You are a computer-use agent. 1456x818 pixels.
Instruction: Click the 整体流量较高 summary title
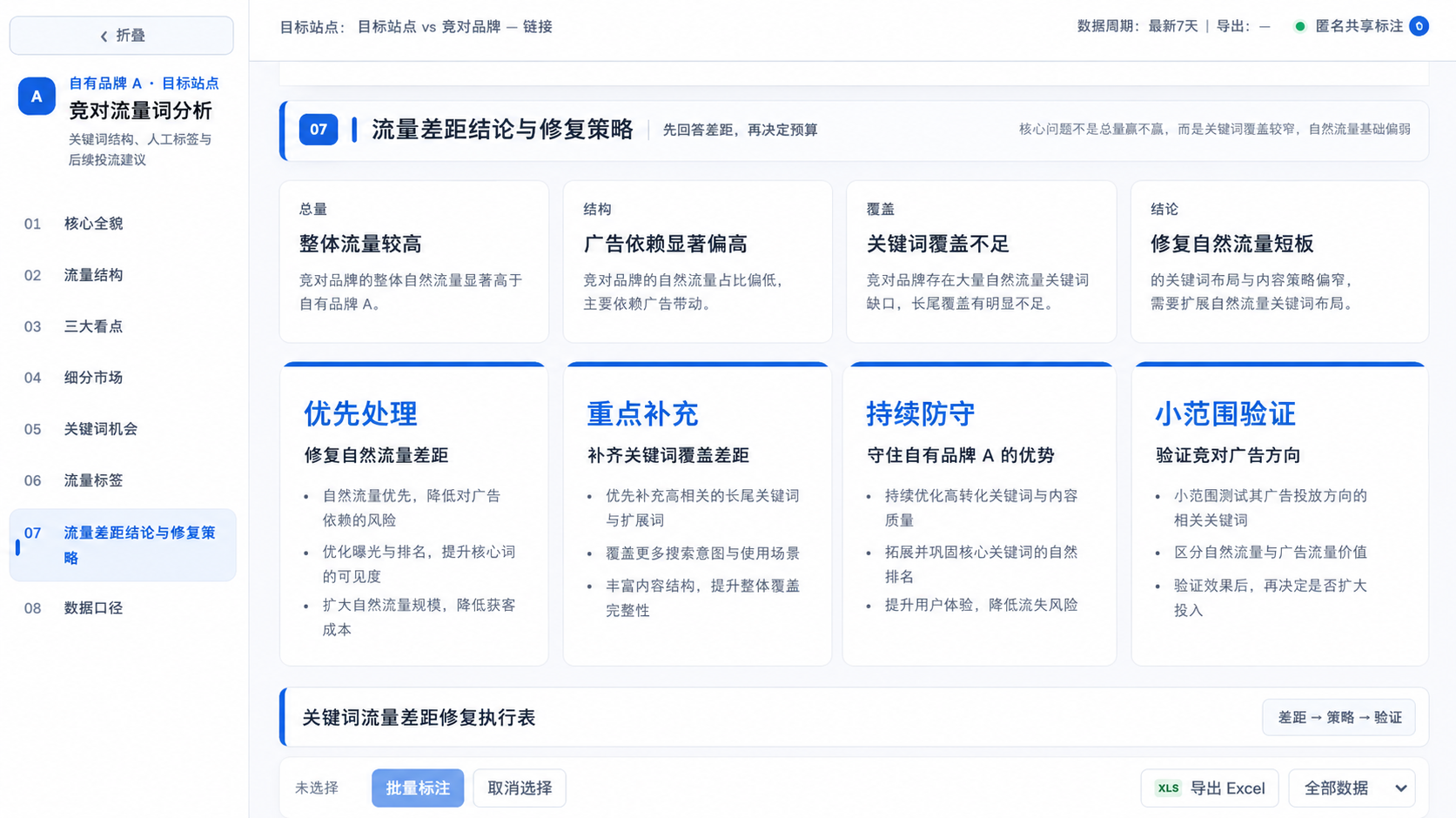[x=360, y=245]
